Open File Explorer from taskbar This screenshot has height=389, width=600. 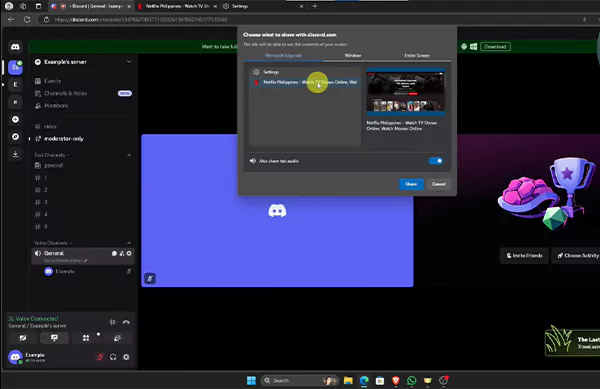pyautogui.click(x=348, y=381)
